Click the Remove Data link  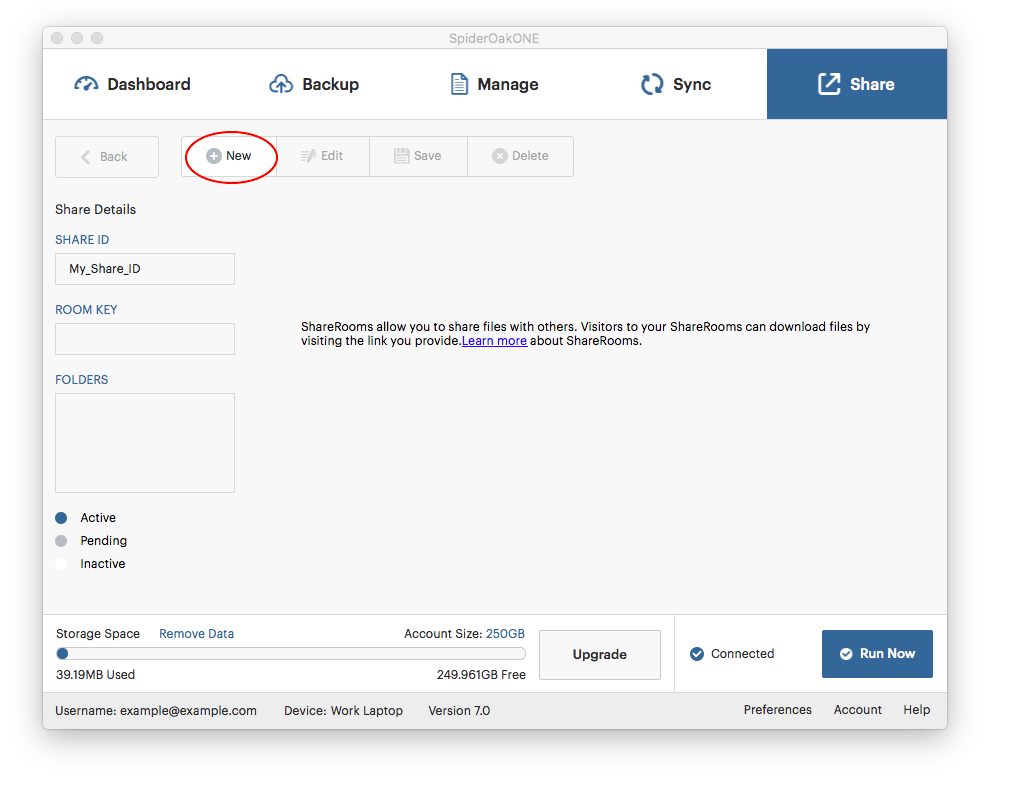[x=197, y=634]
